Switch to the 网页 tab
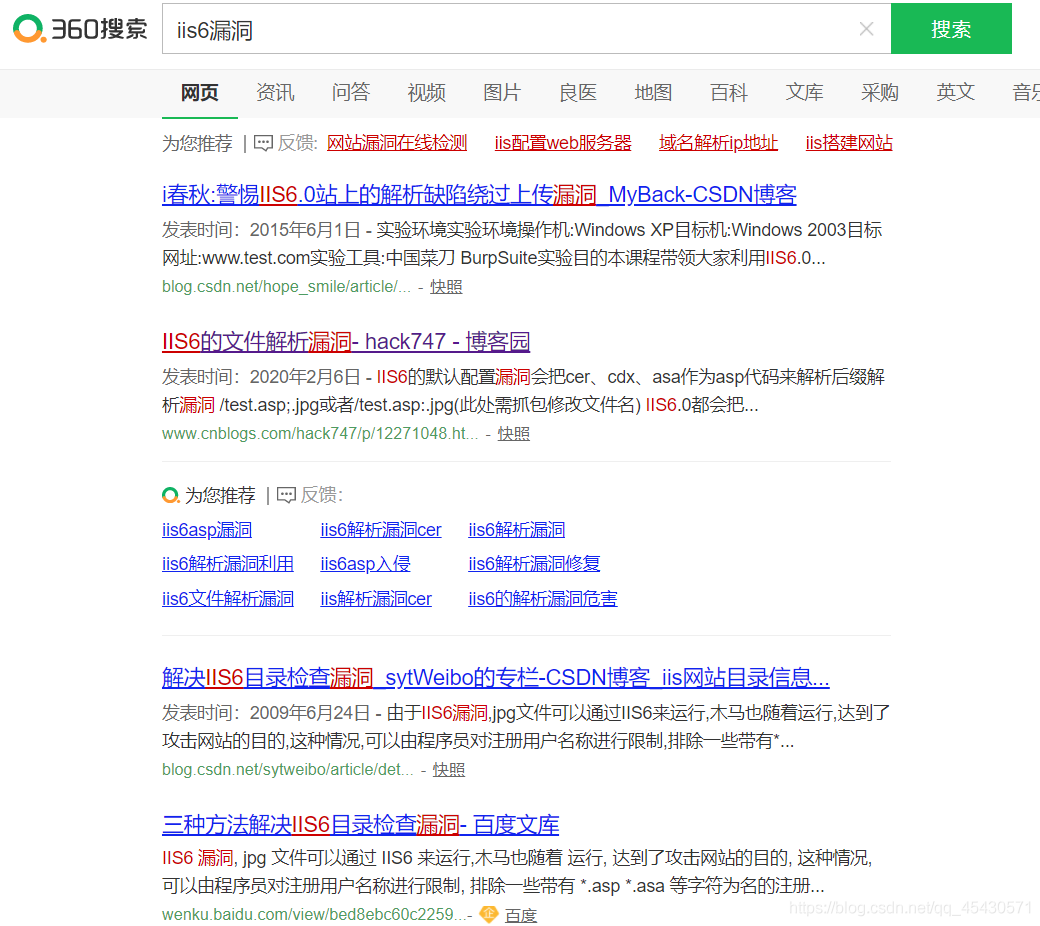1040x926 pixels. (200, 92)
